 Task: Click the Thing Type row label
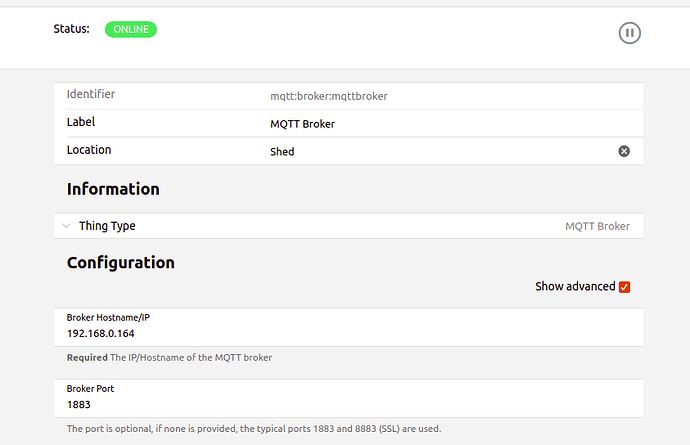pyautogui.click(x=107, y=226)
